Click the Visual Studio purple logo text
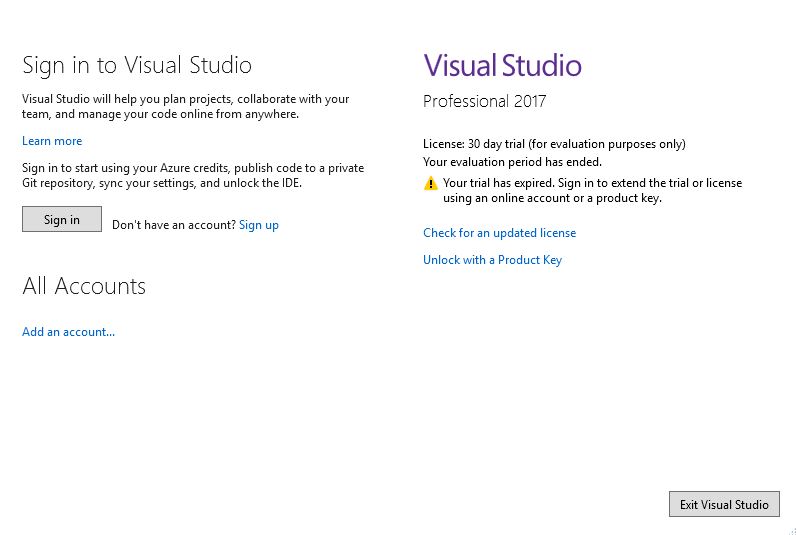Viewport: 797px width, 535px height. point(502,65)
